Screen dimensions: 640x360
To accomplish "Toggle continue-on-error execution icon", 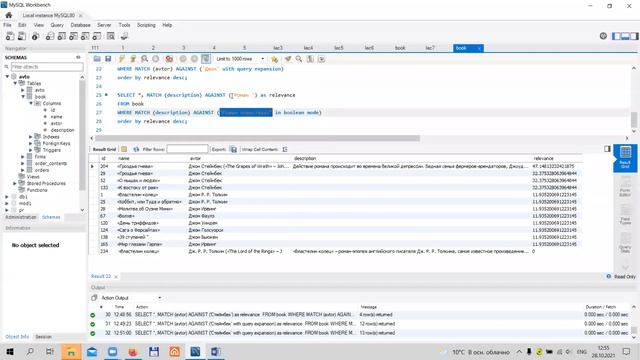I will (x=169, y=59).
